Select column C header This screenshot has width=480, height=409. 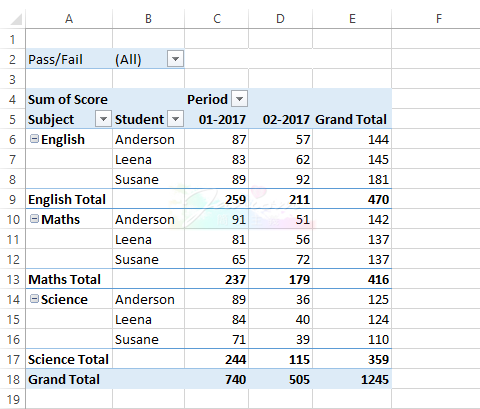tap(217, 19)
